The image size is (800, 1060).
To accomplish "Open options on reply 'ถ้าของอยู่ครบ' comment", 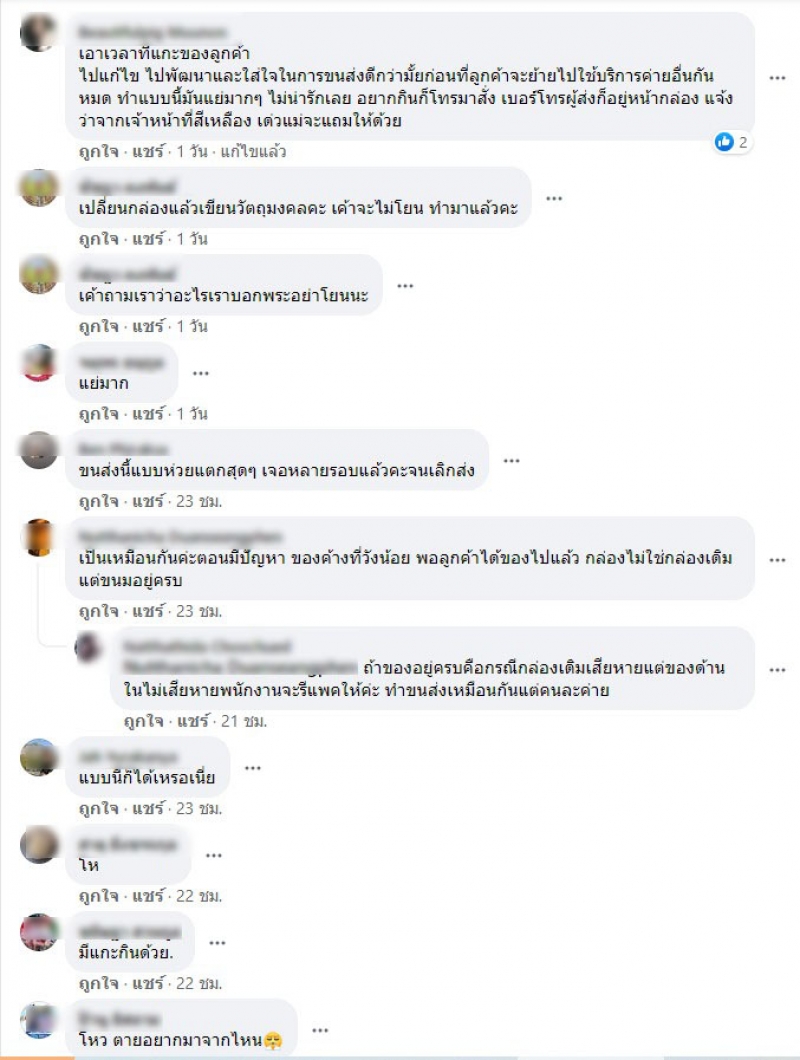I will pyautogui.click(x=778, y=670).
